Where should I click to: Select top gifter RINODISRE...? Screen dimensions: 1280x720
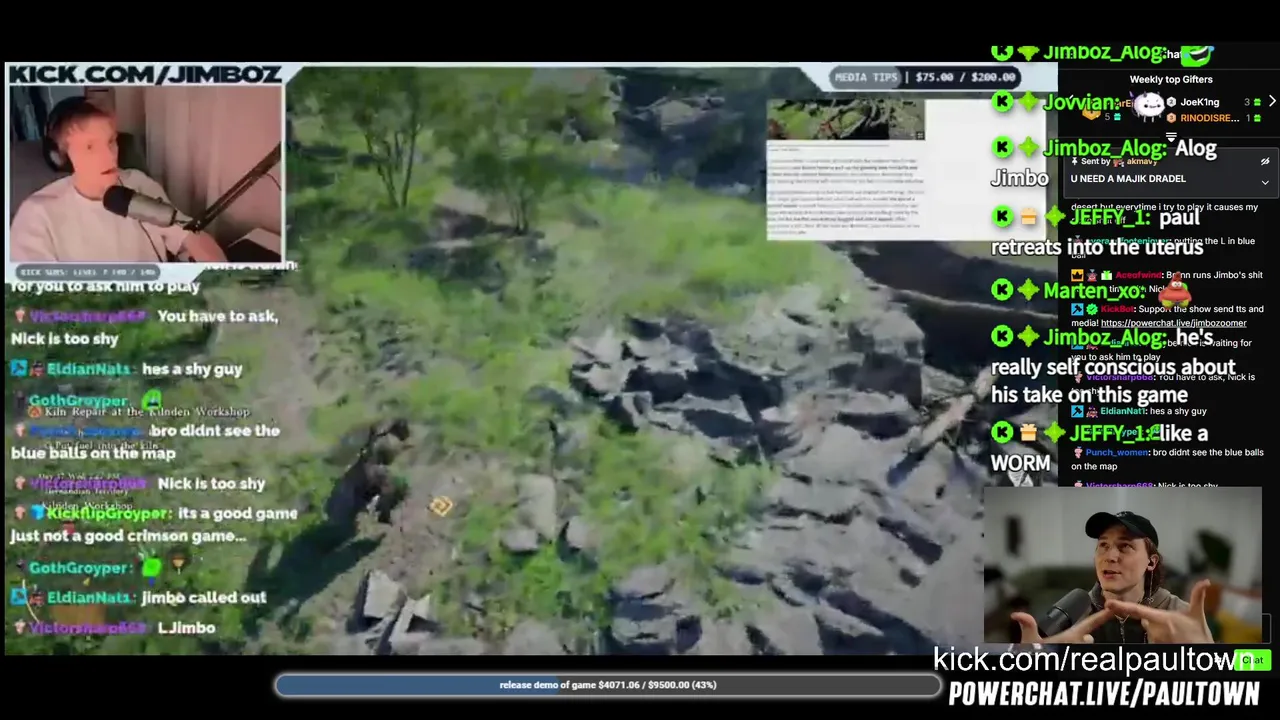click(x=1209, y=118)
